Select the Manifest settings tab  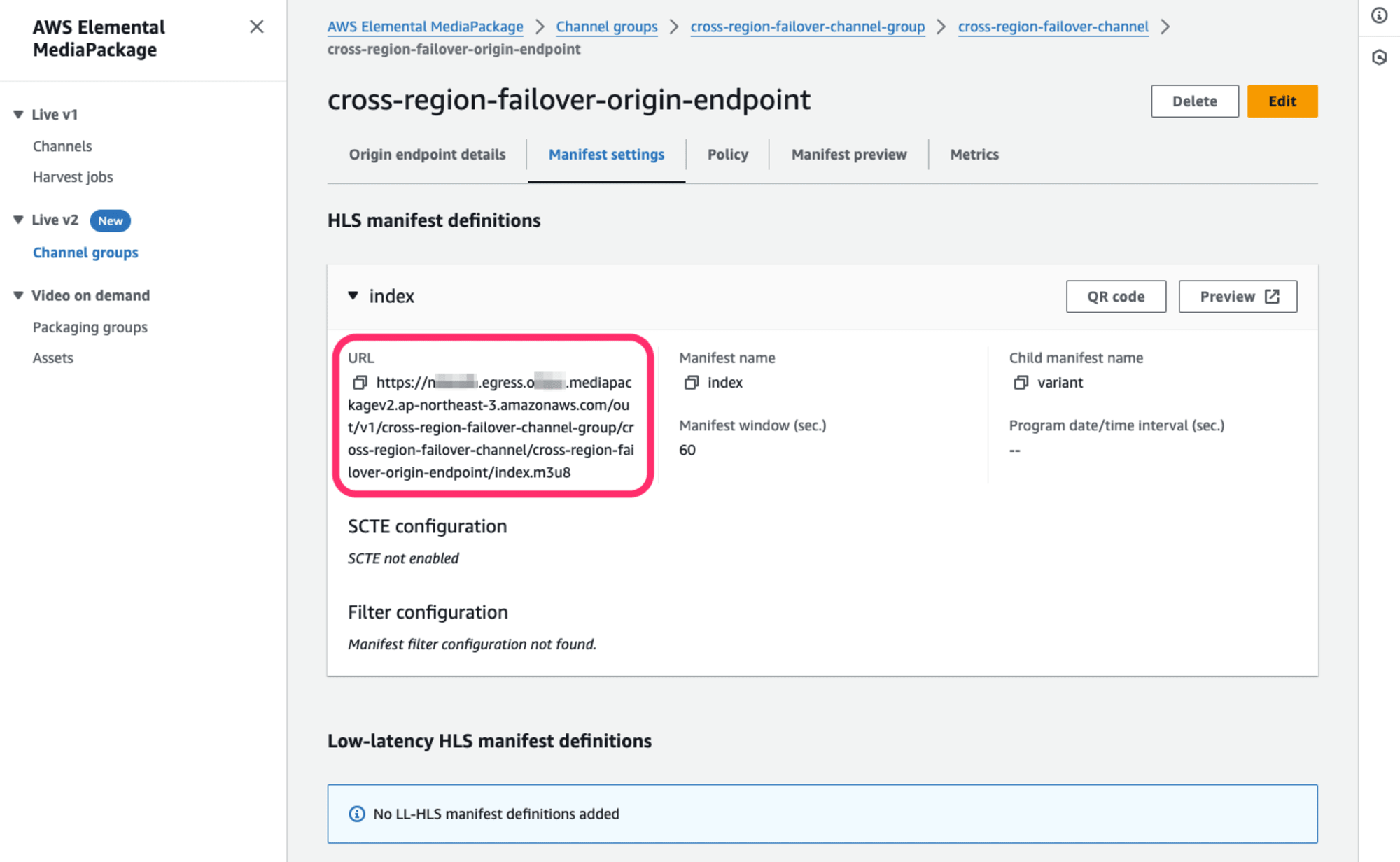[607, 155]
